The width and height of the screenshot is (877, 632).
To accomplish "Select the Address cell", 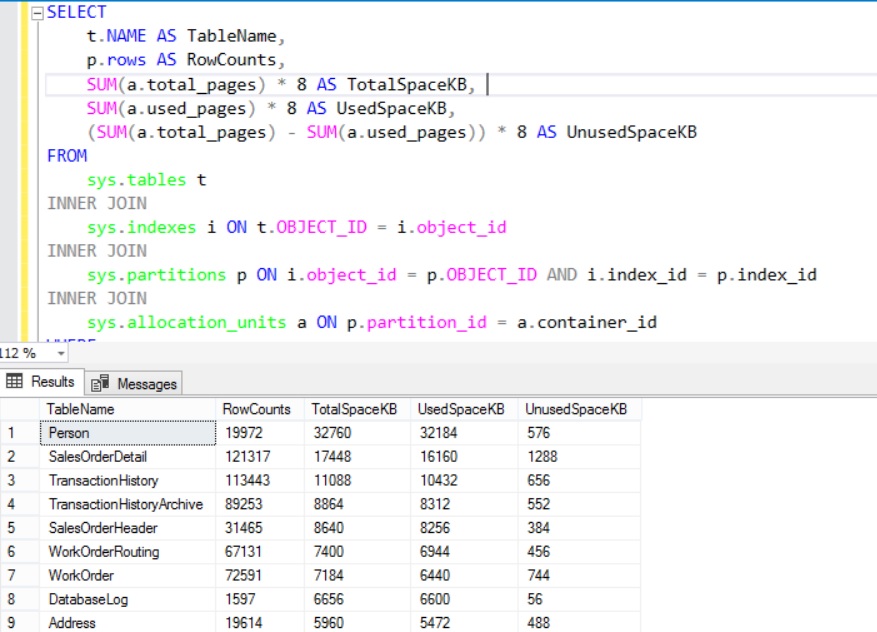I will pos(128,622).
